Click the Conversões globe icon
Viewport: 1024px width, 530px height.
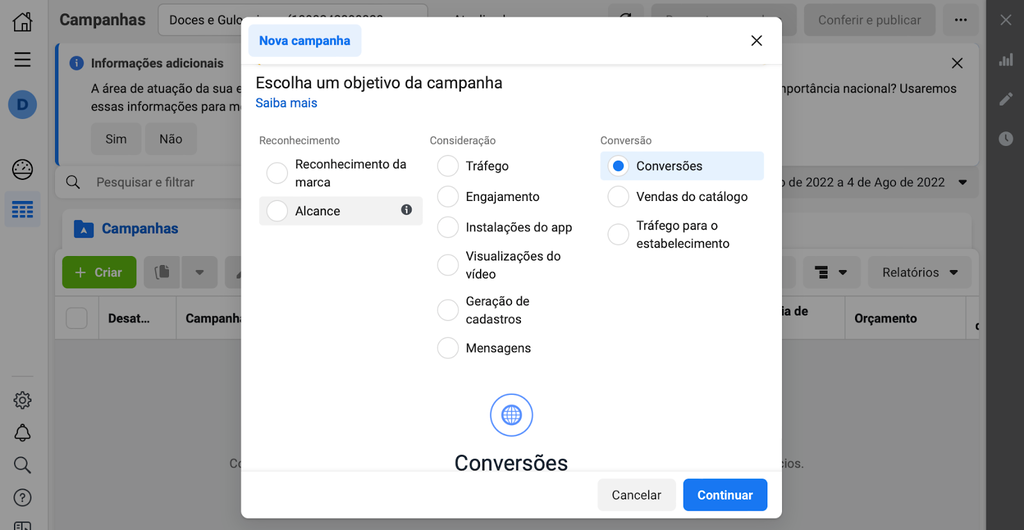click(x=511, y=414)
